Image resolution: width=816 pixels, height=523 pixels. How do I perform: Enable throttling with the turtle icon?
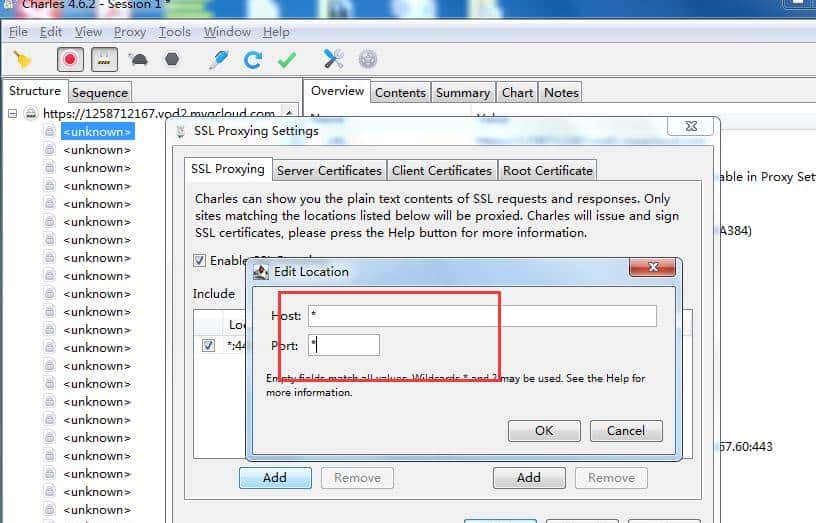139,60
